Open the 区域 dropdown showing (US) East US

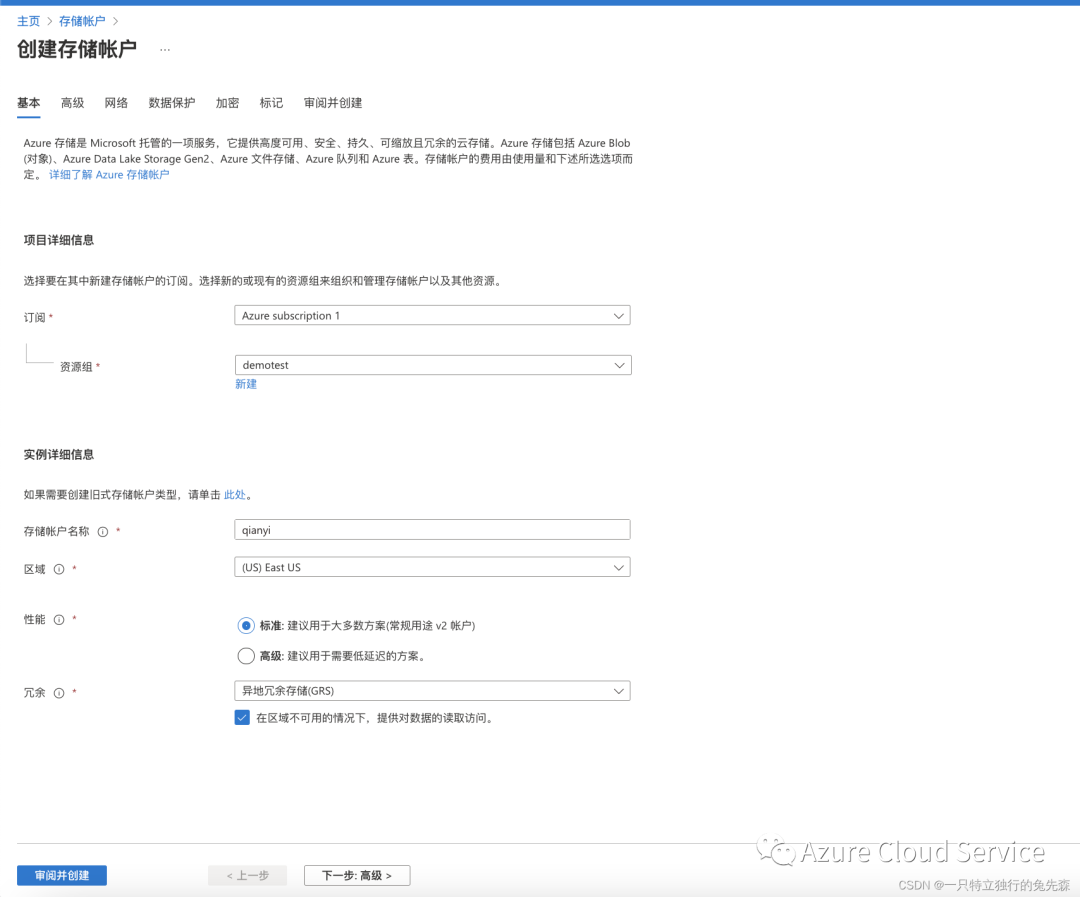[432, 567]
